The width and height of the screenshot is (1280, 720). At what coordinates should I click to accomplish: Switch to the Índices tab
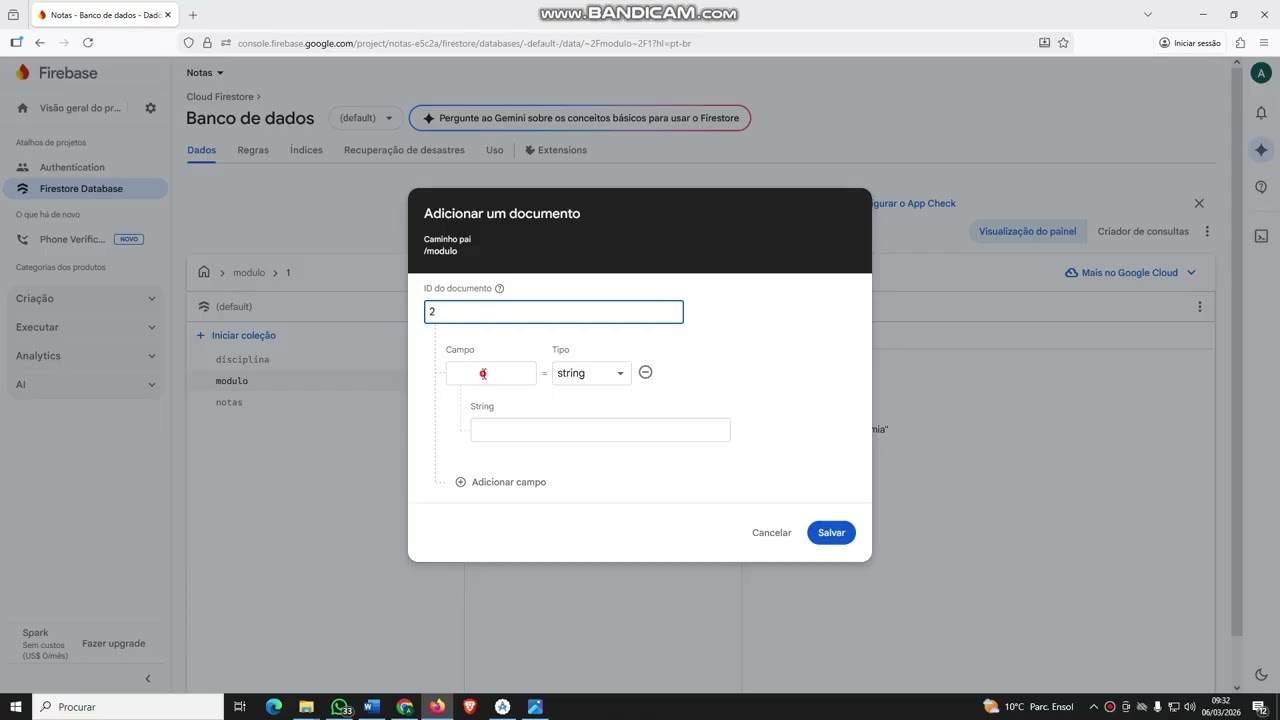click(306, 150)
